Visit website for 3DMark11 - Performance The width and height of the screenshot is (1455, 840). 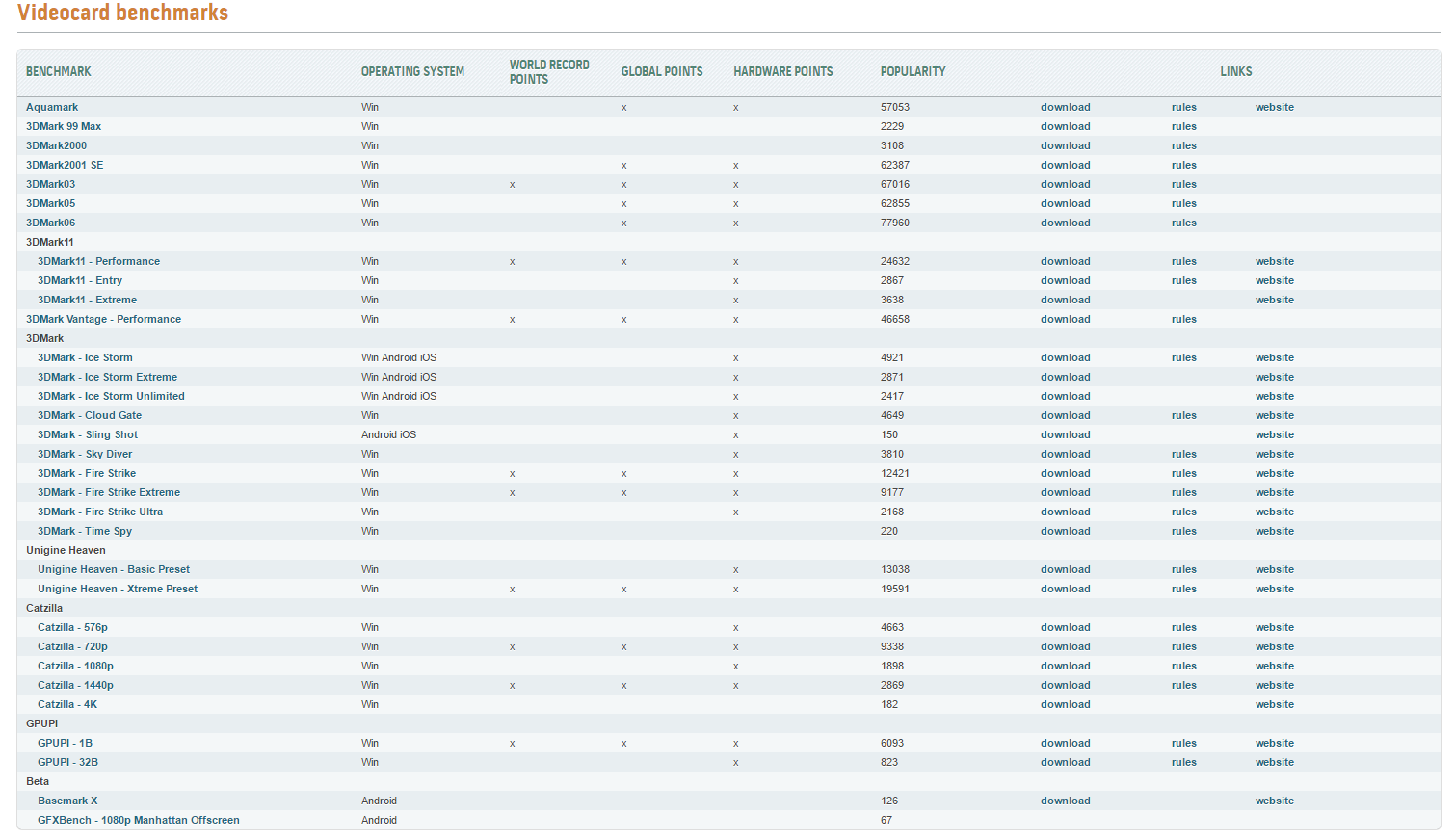click(1274, 261)
